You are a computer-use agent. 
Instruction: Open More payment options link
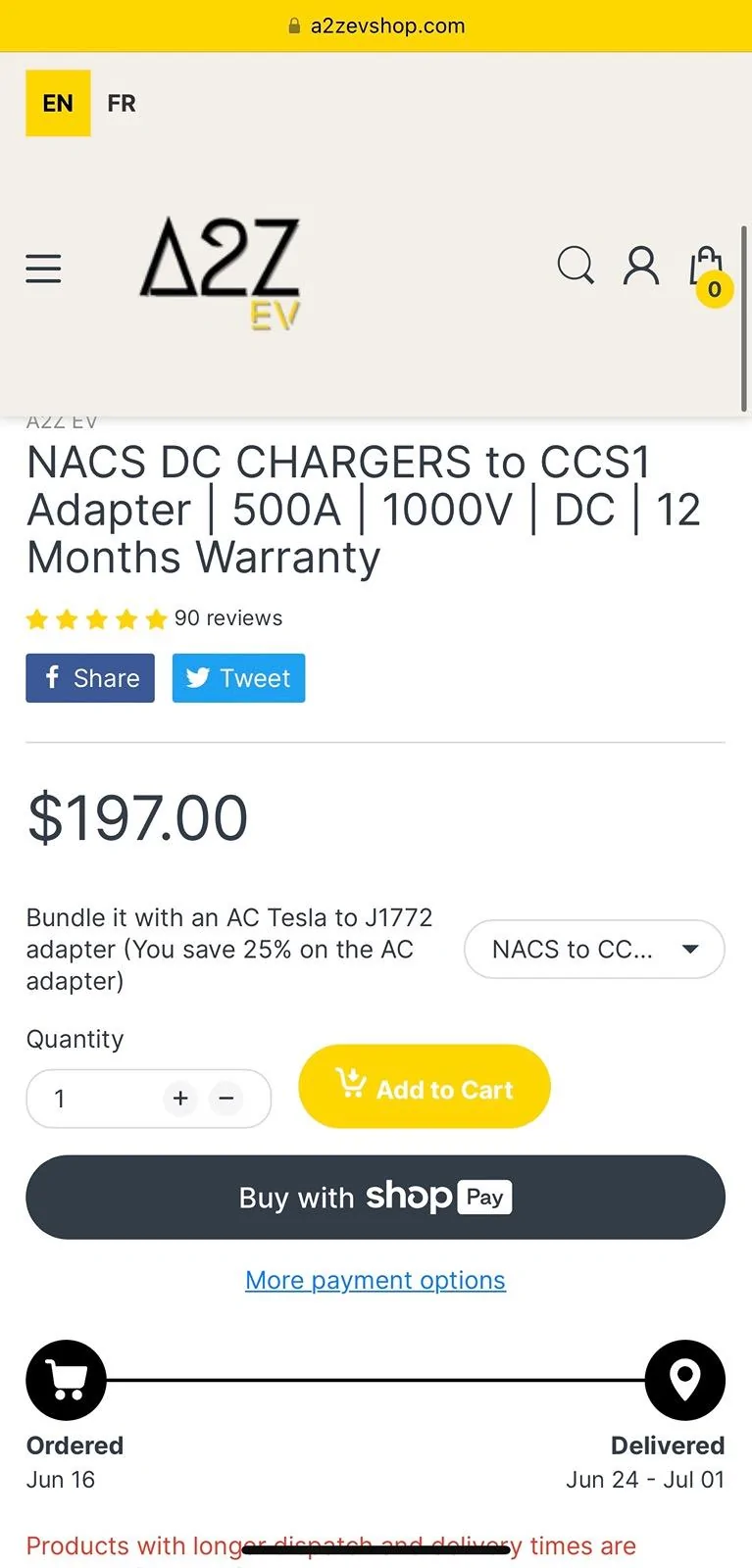pos(376,1280)
